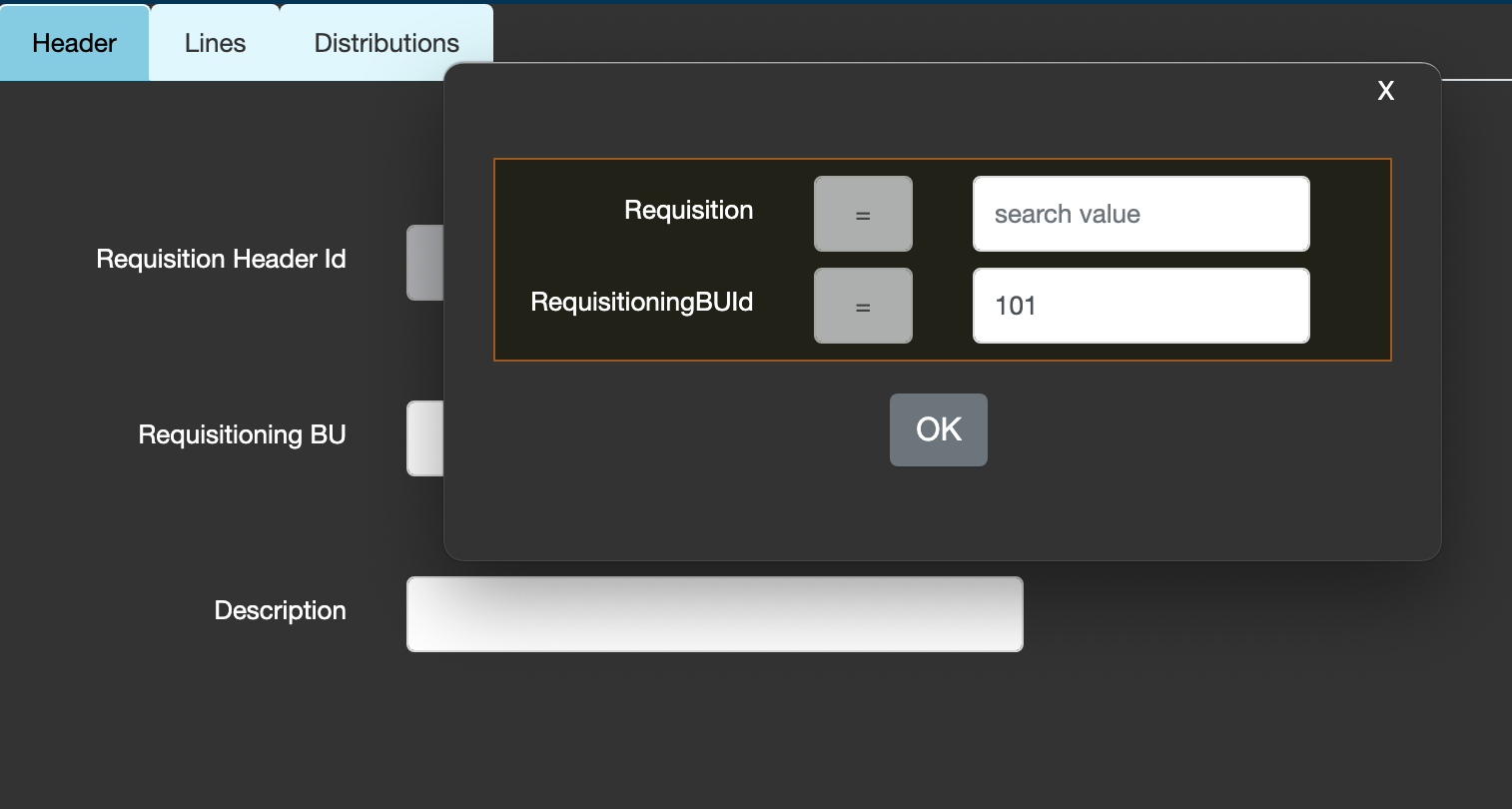This screenshot has width=1512, height=809.
Task: Click the equals operator beside Requisition
Action: [x=862, y=213]
